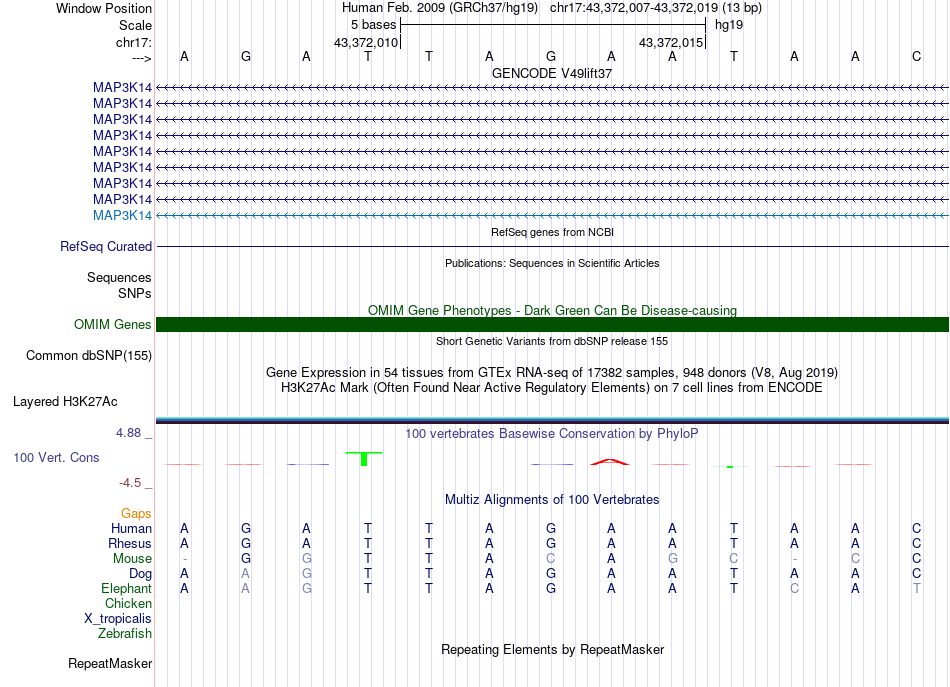950x687 pixels.
Task: Select the Elephant alignment row label
Action: 126,588
